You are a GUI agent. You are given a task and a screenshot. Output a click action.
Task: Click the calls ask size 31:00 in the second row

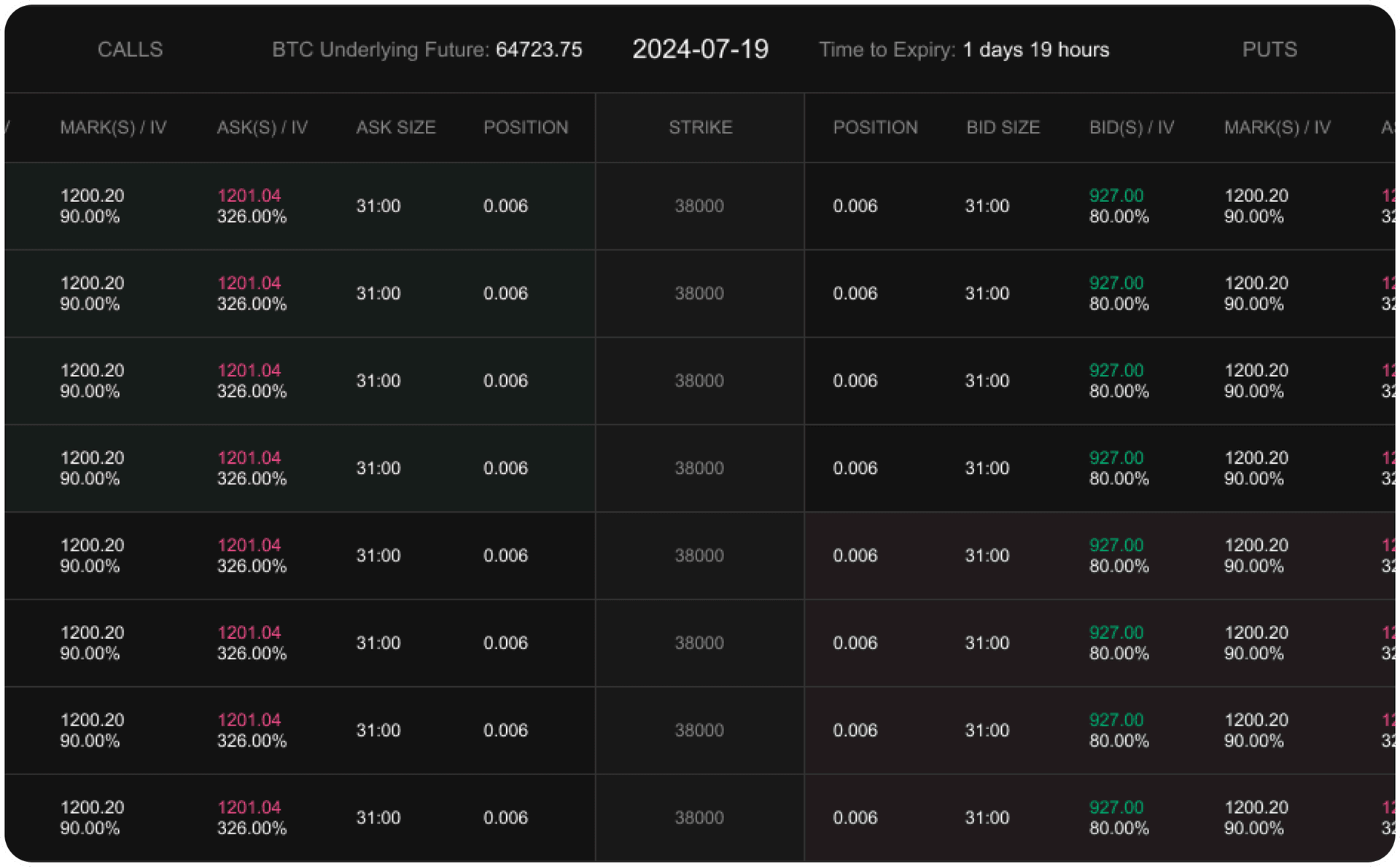click(x=378, y=293)
